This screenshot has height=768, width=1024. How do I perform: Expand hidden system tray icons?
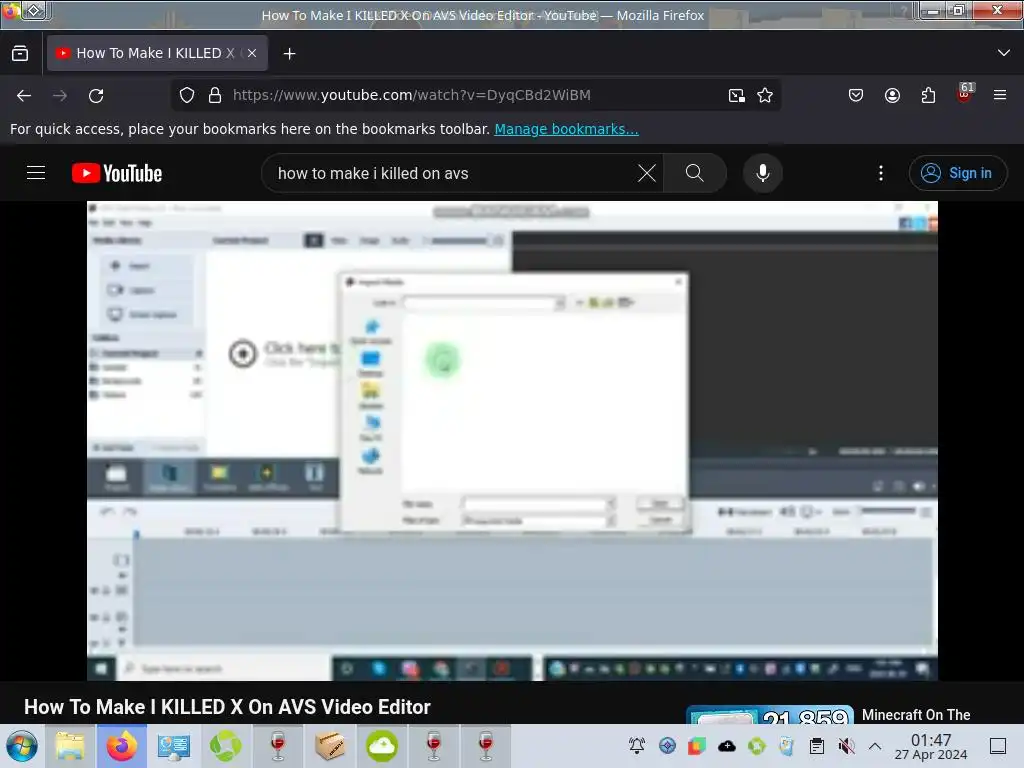click(x=875, y=746)
